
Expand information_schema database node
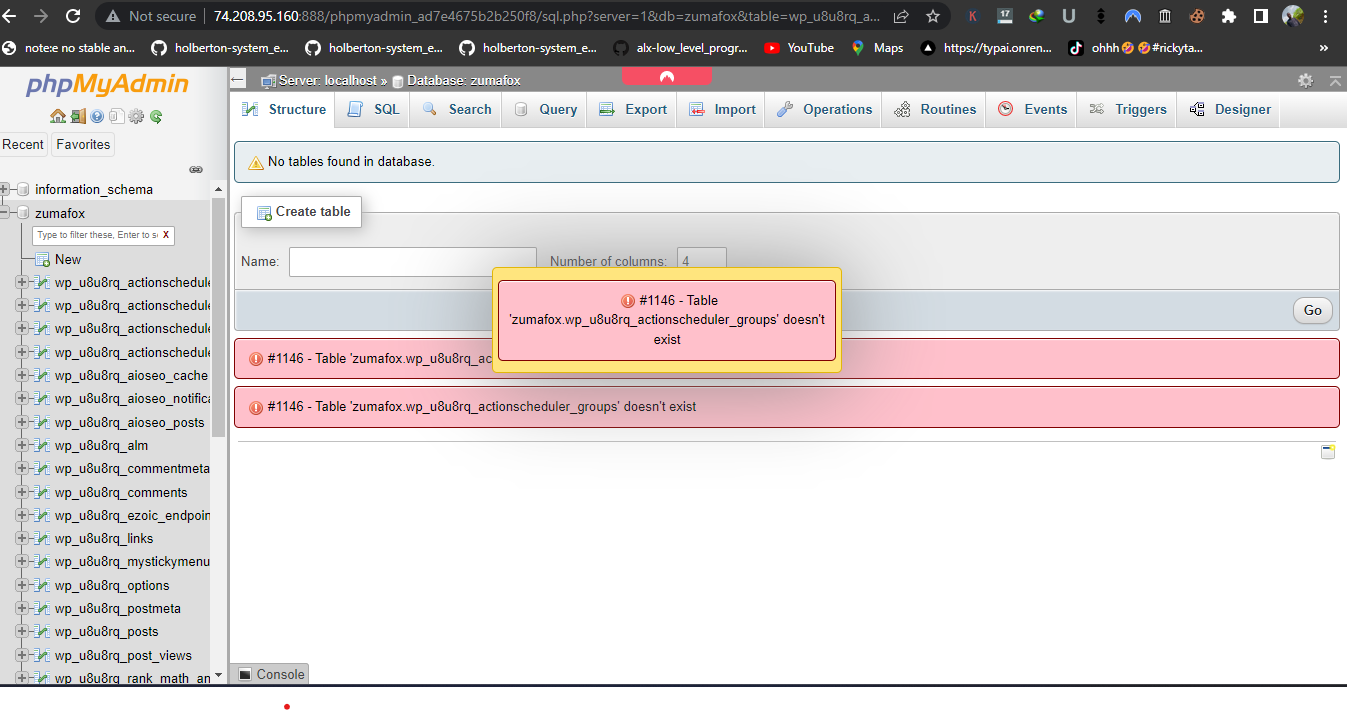4,189
